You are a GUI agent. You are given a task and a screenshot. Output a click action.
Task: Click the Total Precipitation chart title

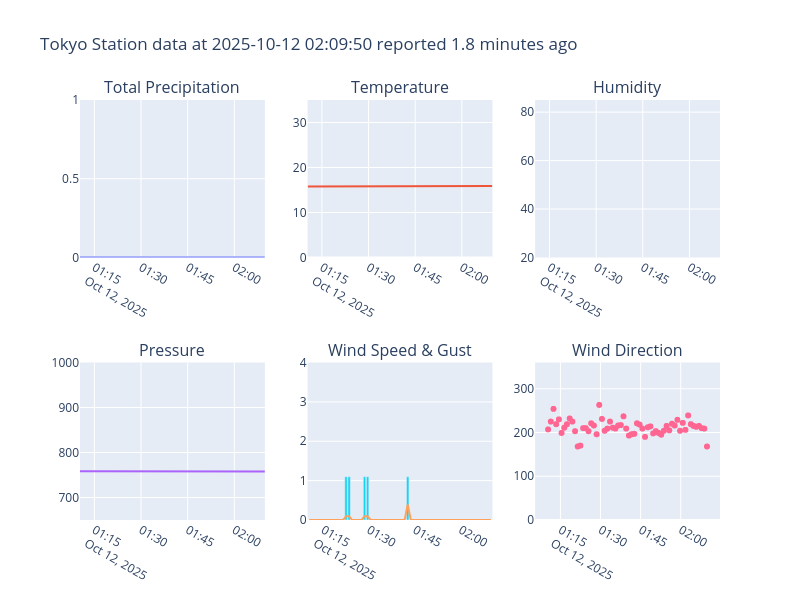coord(171,87)
